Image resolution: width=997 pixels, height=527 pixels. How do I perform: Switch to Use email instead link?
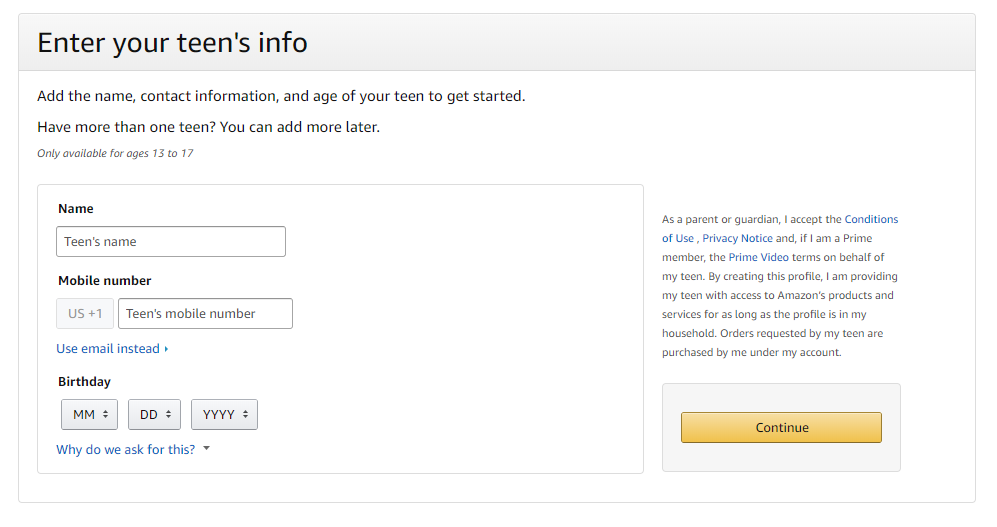[108, 349]
